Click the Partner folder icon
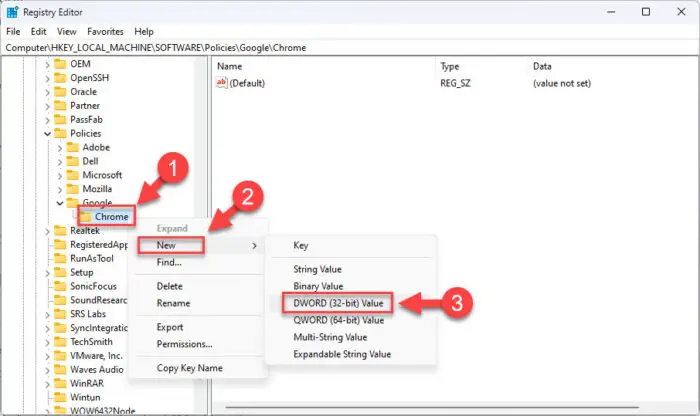The width and height of the screenshot is (700, 416). (60, 105)
